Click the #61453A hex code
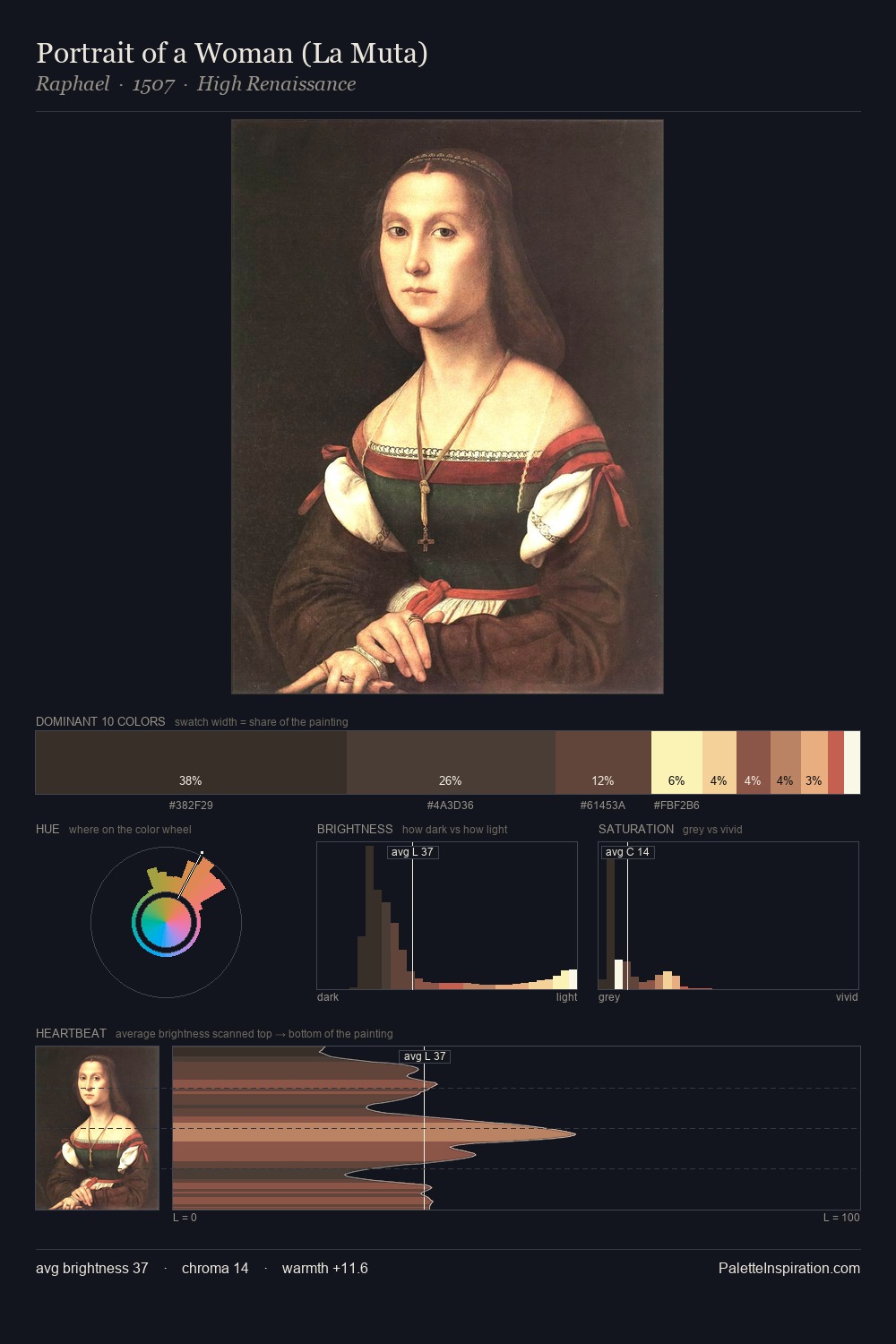Screen dimensions: 896x1344 [603, 806]
